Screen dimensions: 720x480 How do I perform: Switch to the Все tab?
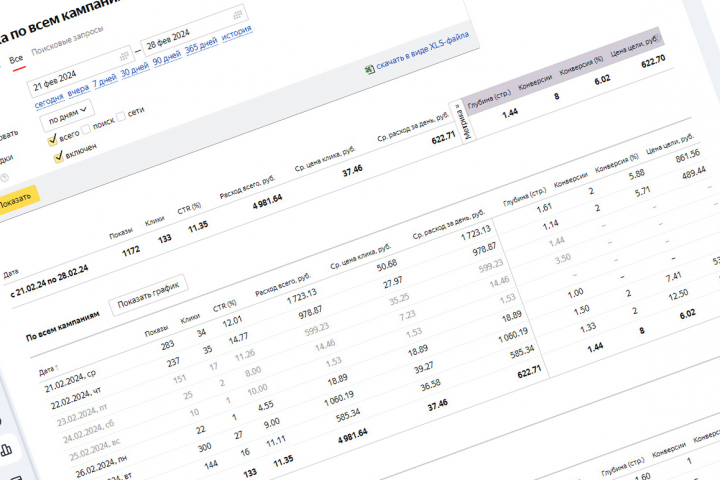pyautogui.click(x=16, y=60)
